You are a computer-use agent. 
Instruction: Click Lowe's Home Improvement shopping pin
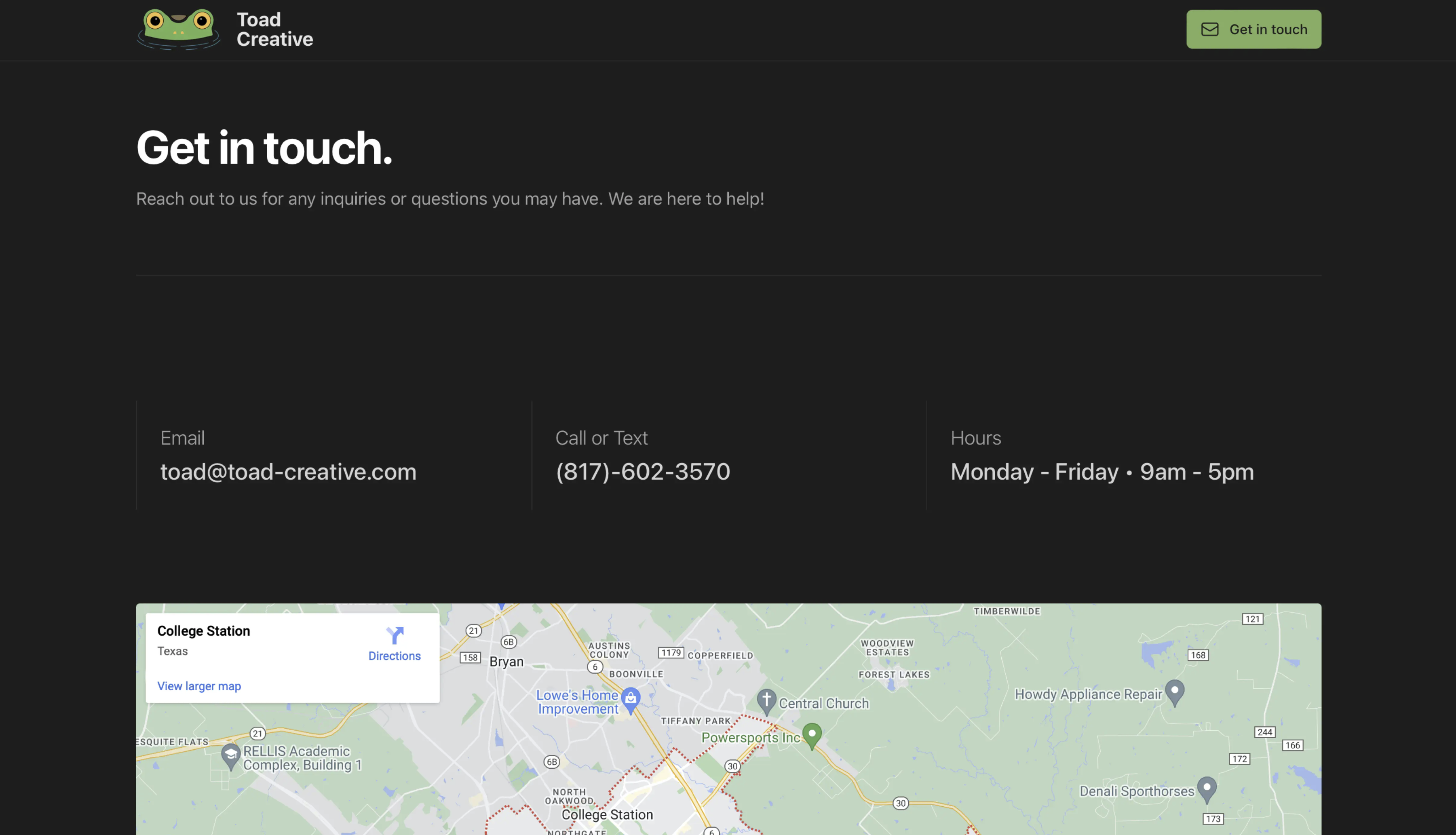631,701
